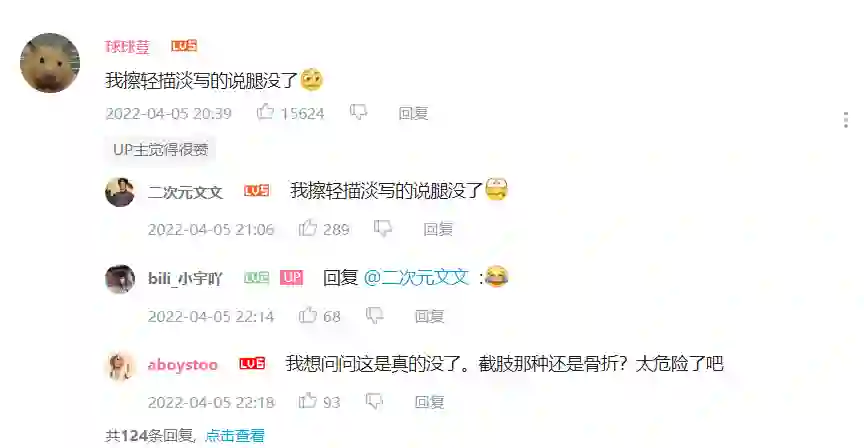
Task: Expand all 124 replies via 点击查看
Action: [235, 436]
